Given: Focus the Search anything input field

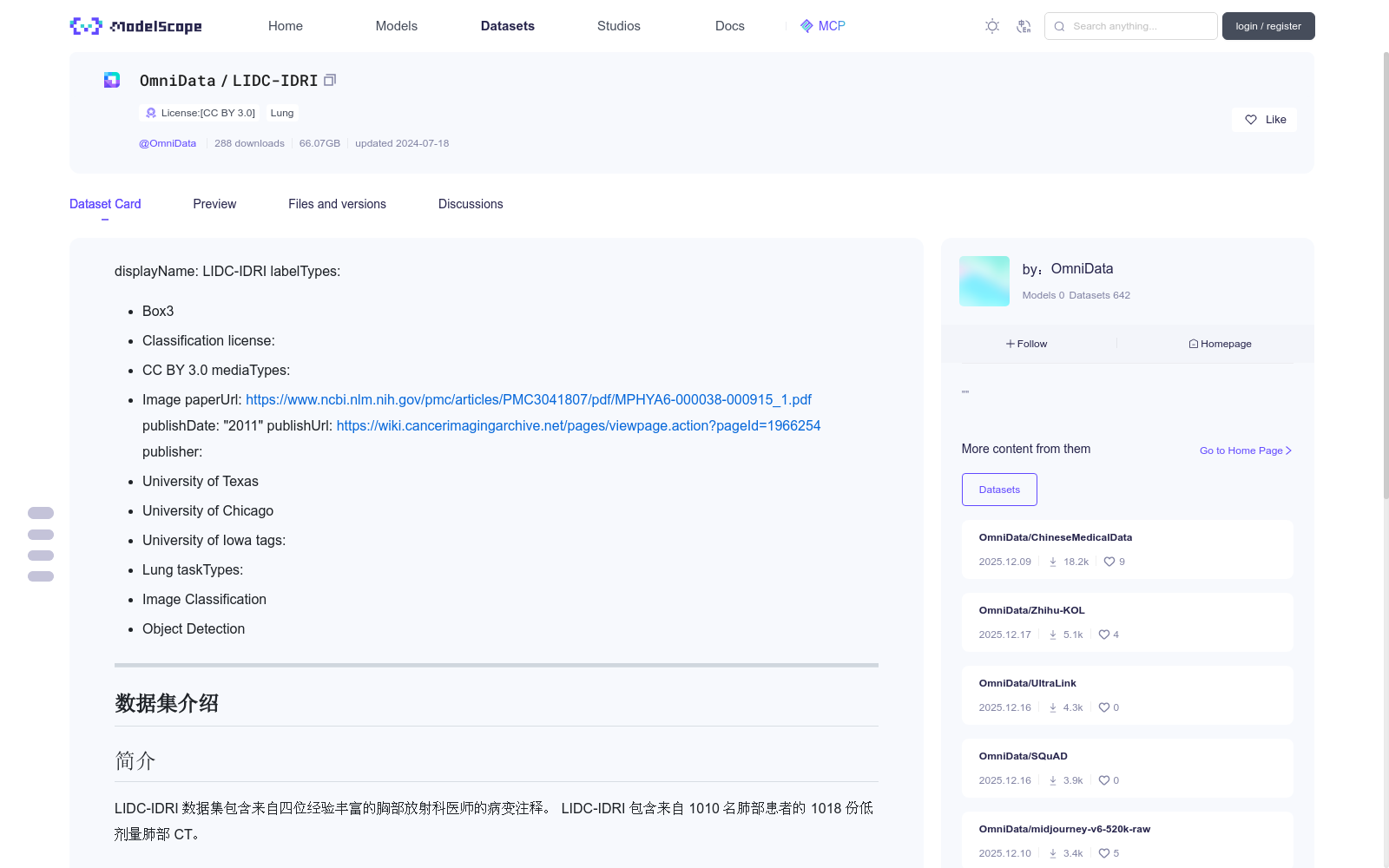Looking at the screenshot, I should point(1131,26).
